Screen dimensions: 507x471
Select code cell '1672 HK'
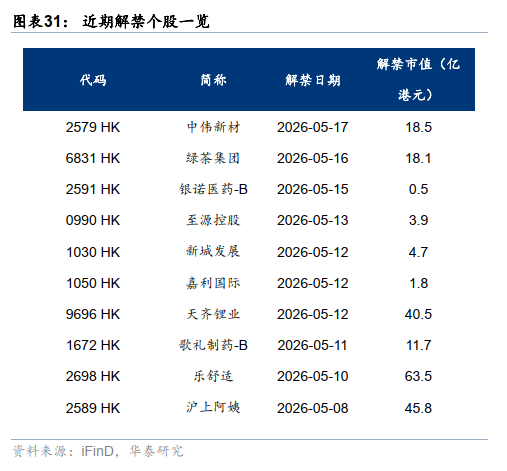93,345
